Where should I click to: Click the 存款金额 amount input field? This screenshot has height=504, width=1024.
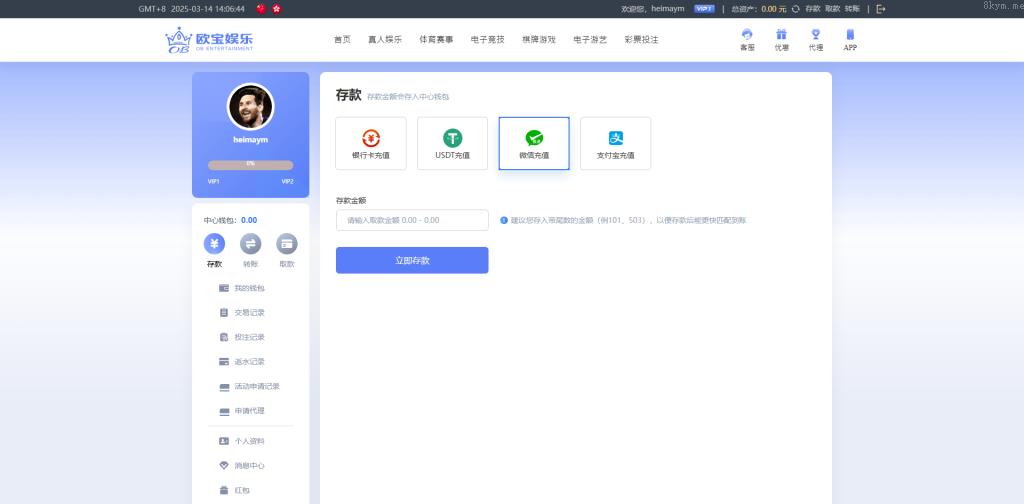click(412, 220)
